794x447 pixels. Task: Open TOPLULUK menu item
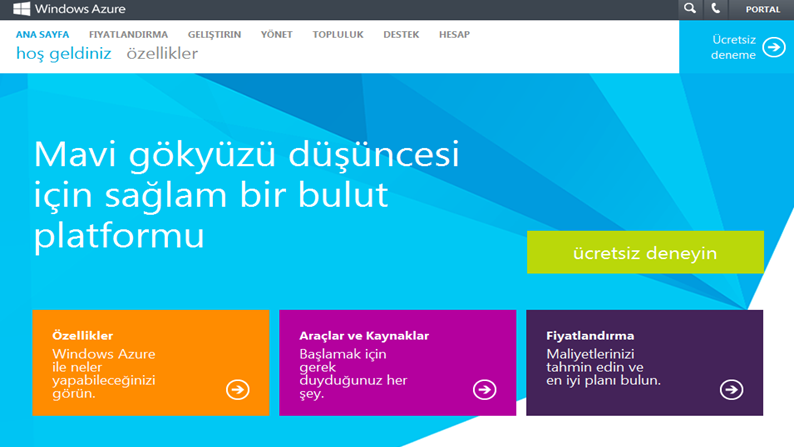(338, 34)
